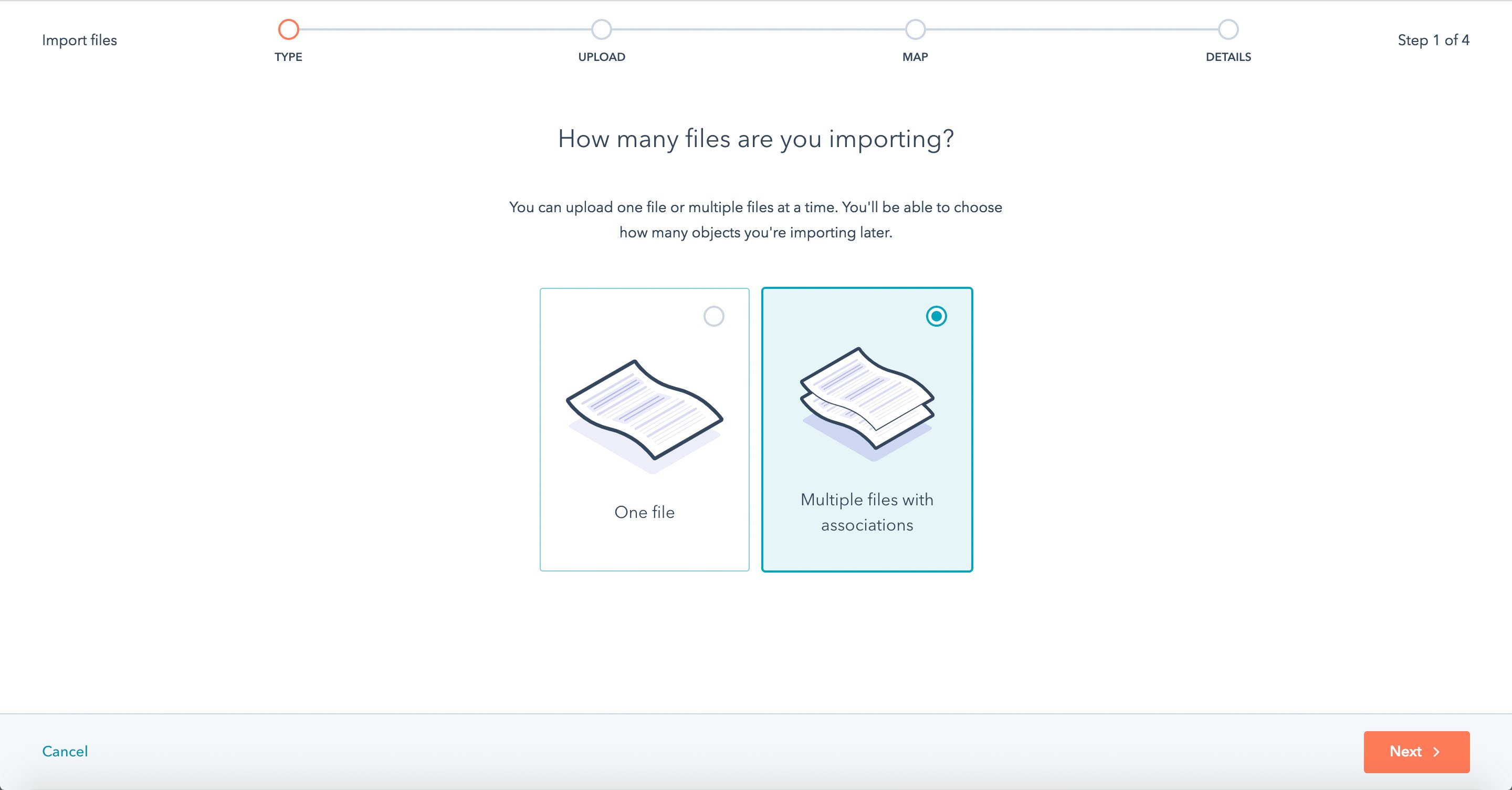Click the orange highlighted TYPE indicator
The height and width of the screenshot is (790, 1512).
(288, 28)
